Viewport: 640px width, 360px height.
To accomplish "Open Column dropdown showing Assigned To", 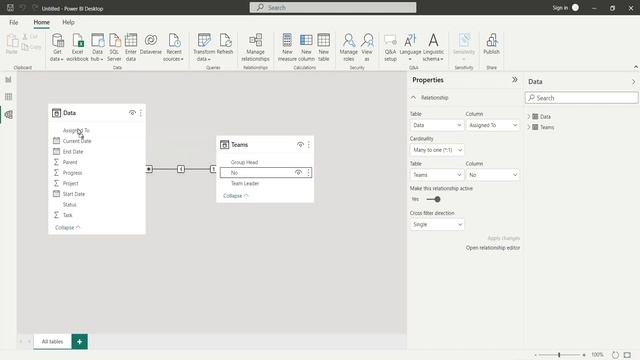I will 493,125.
